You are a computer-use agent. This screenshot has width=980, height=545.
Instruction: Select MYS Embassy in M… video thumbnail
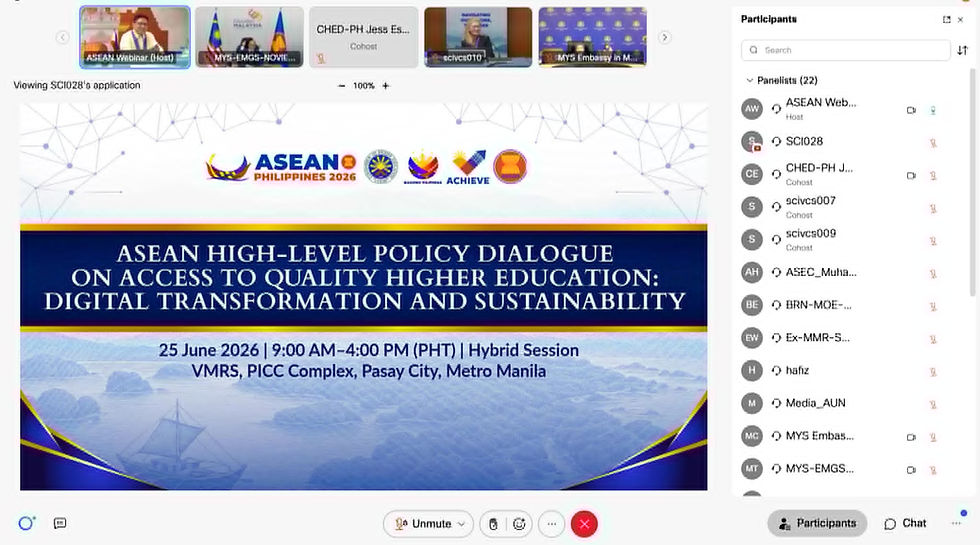pyautogui.click(x=592, y=37)
